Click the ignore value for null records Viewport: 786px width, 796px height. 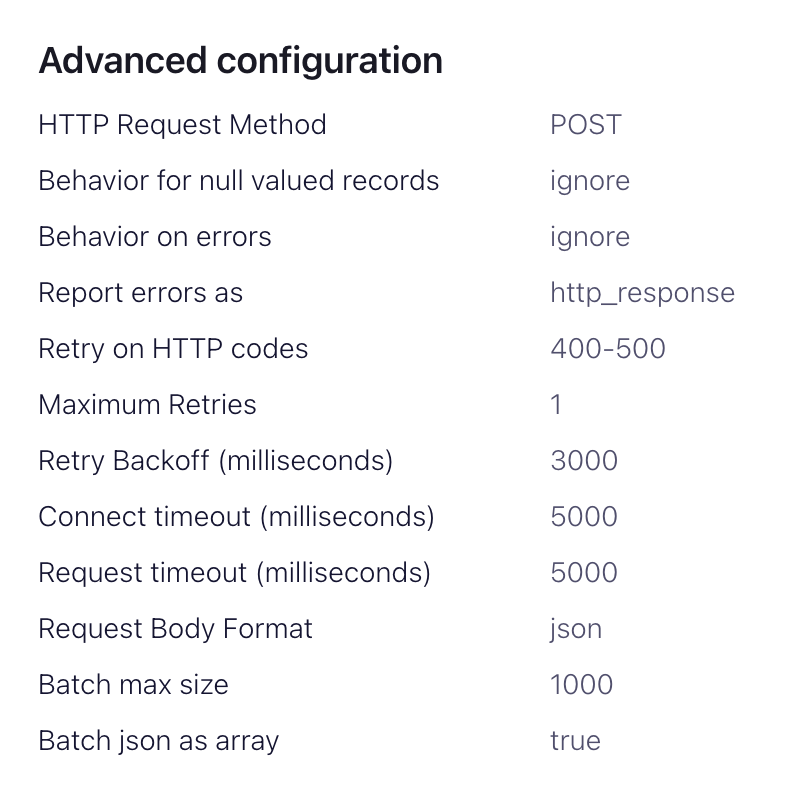[x=590, y=181]
